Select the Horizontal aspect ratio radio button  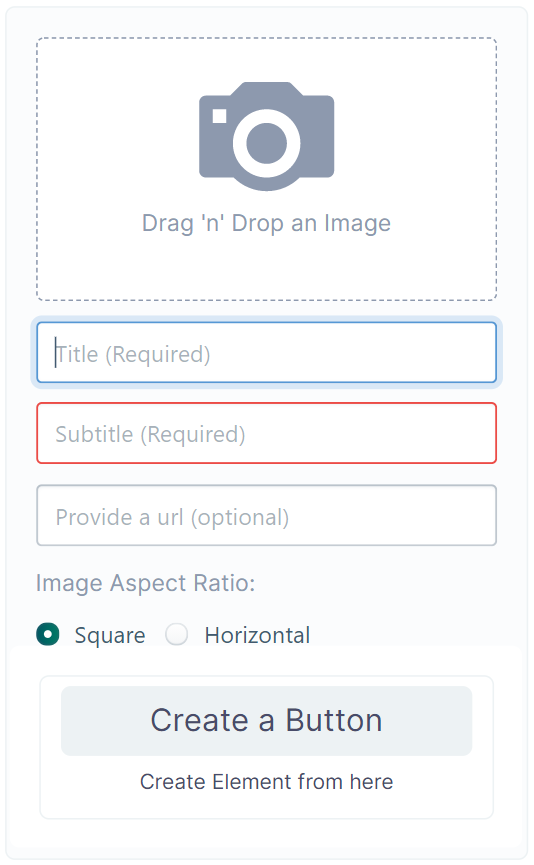177,634
